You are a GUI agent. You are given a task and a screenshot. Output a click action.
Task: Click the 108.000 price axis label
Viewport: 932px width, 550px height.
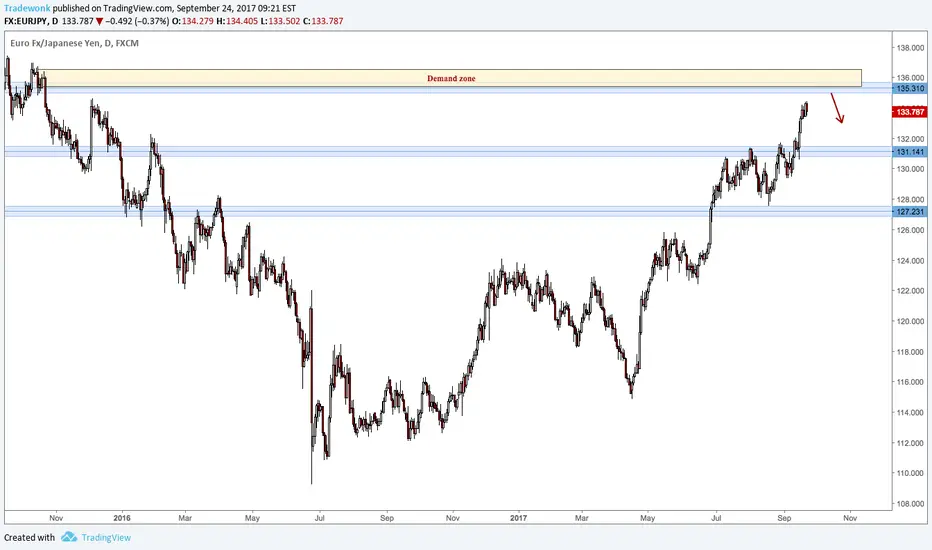910,504
